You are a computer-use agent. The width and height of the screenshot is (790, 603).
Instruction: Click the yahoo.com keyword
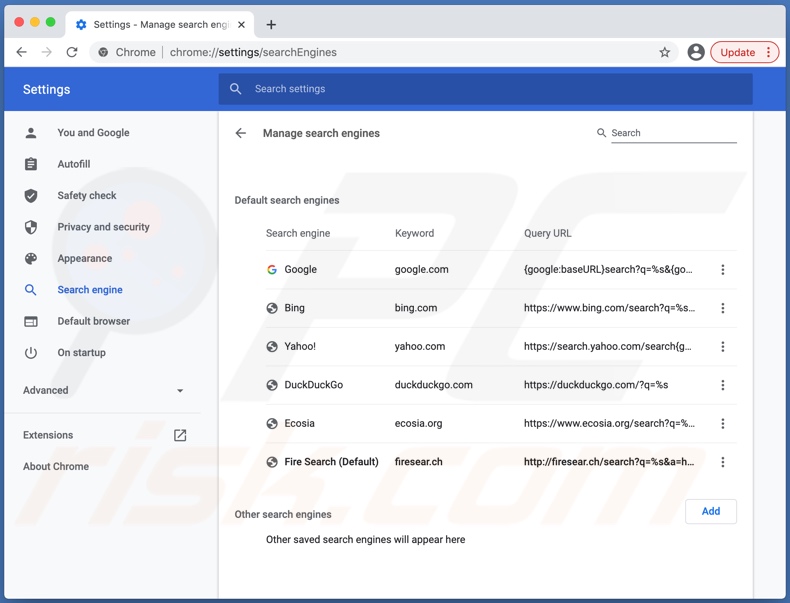[420, 347]
